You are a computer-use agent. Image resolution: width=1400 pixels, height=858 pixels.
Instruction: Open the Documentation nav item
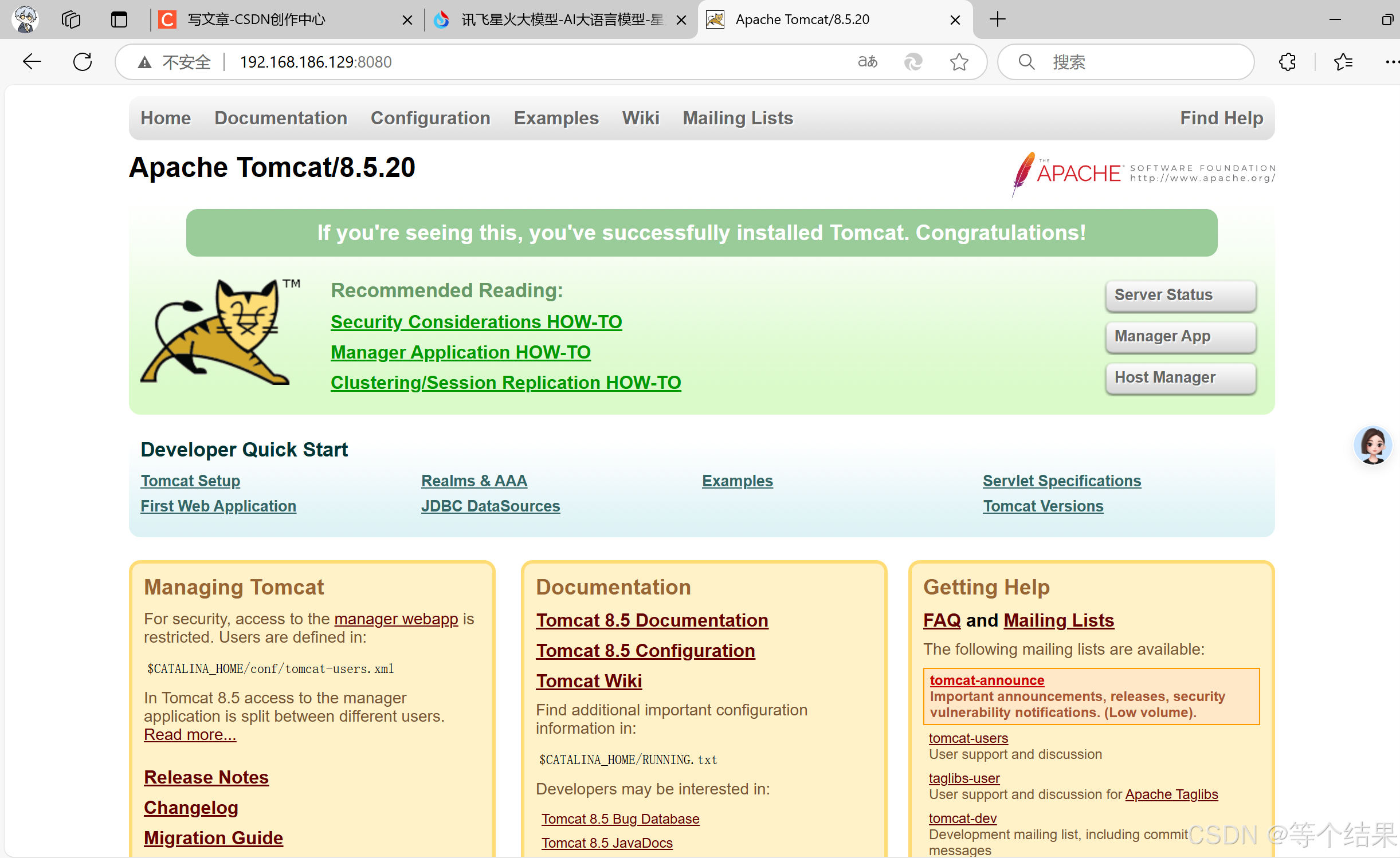click(281, 118)
